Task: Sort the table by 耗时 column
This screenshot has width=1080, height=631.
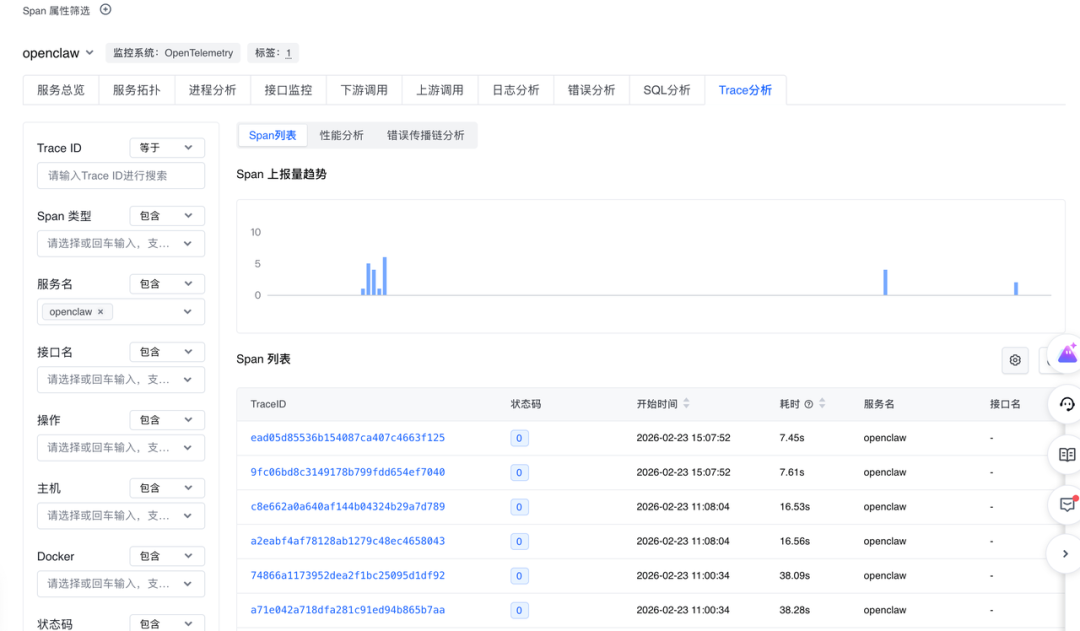Action: (822, 404)
